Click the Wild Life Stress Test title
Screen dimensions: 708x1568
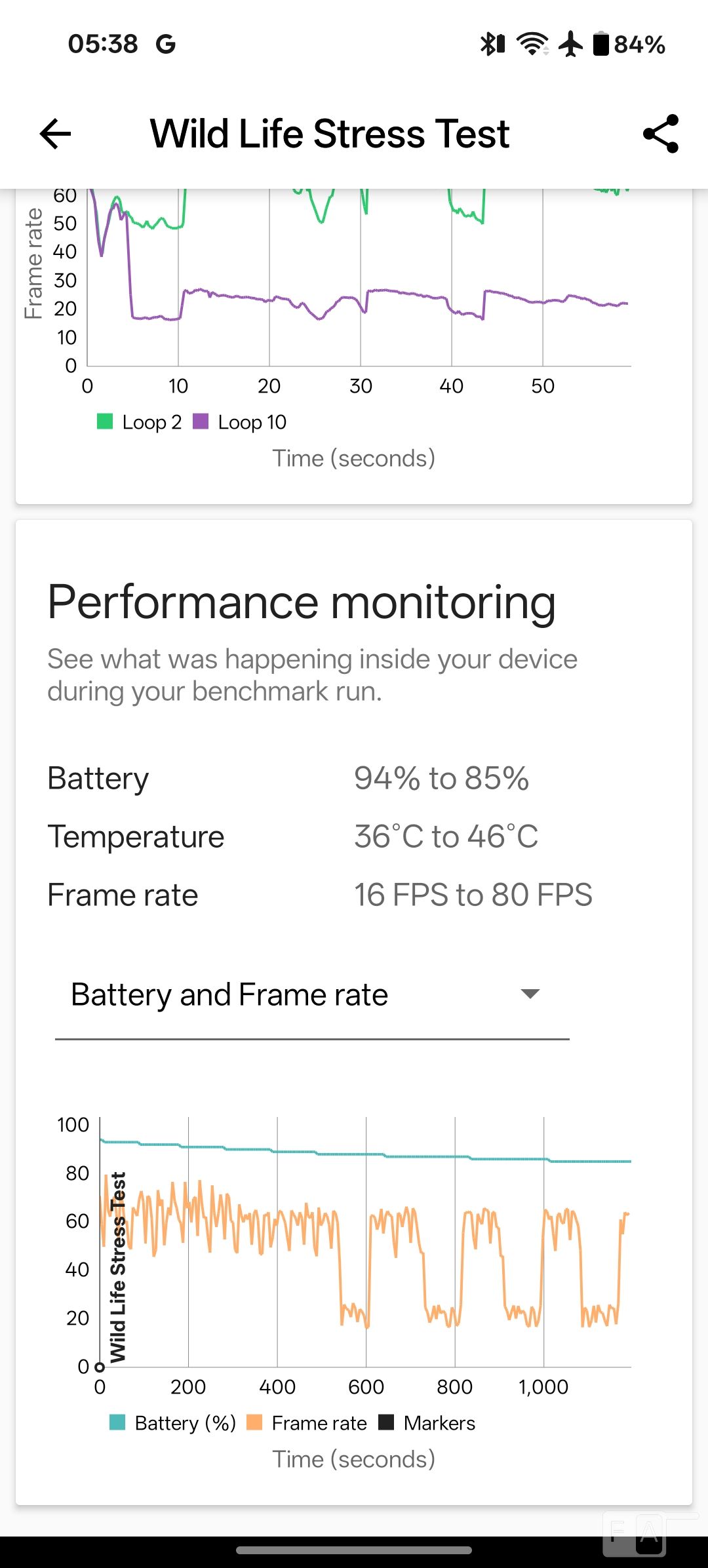point(330,134)
